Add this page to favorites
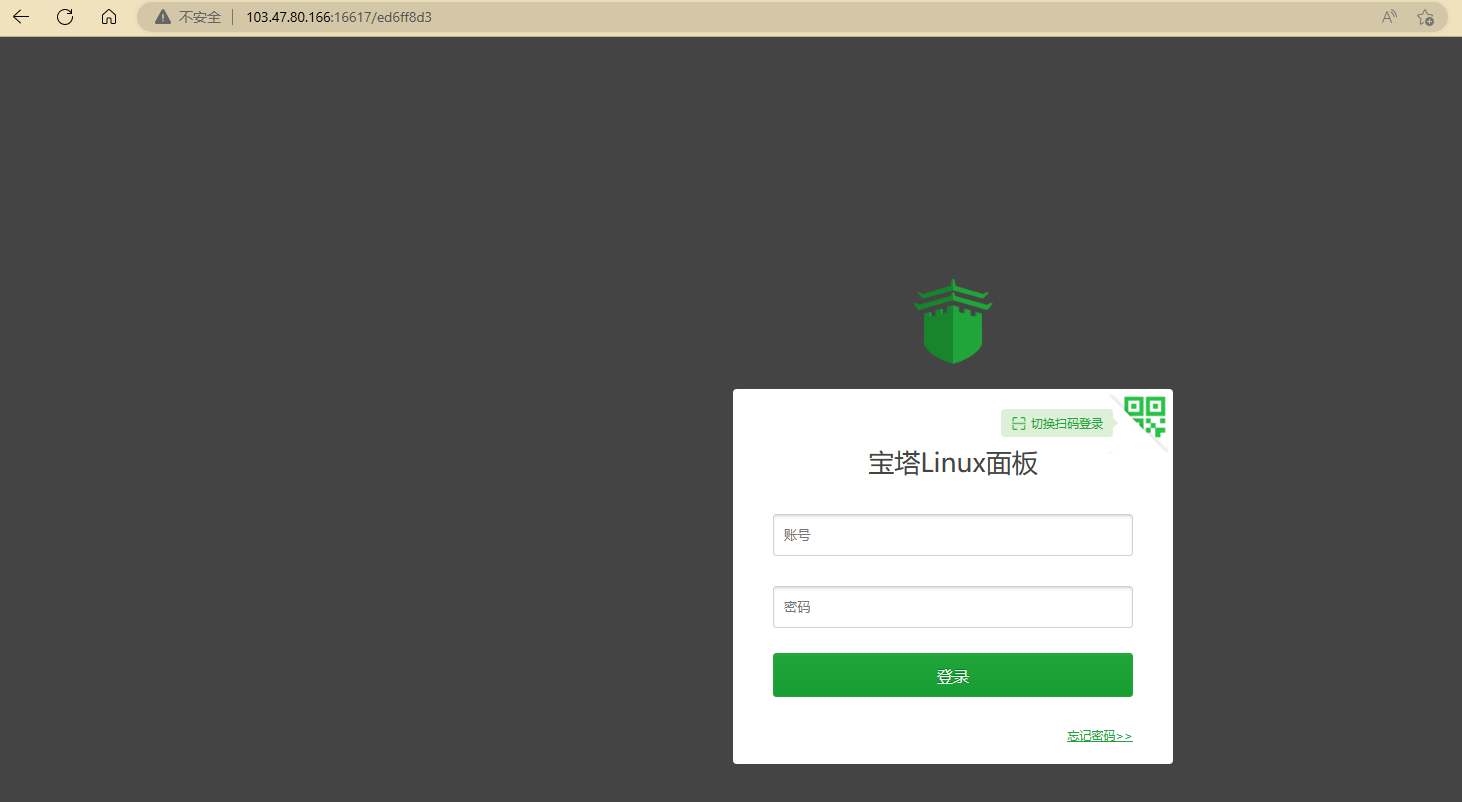This screenshot has height=802, width=1462. [1425, 17]
